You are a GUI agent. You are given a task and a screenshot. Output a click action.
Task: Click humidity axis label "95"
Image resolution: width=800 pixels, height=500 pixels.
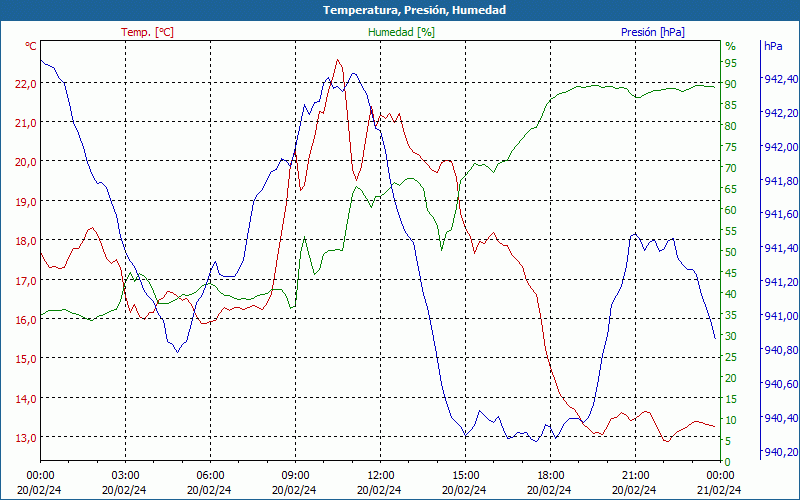[731, 63]
